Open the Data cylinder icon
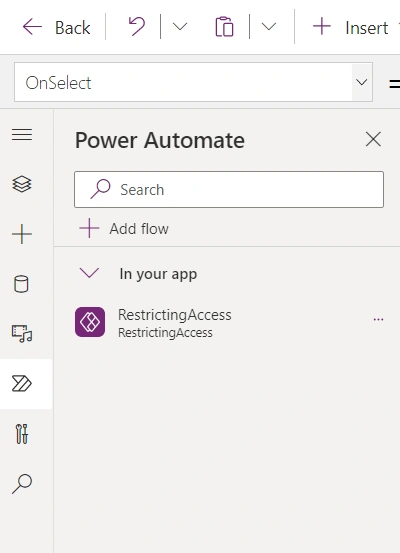This screenshot has width=400, height=553. point(21,284)
